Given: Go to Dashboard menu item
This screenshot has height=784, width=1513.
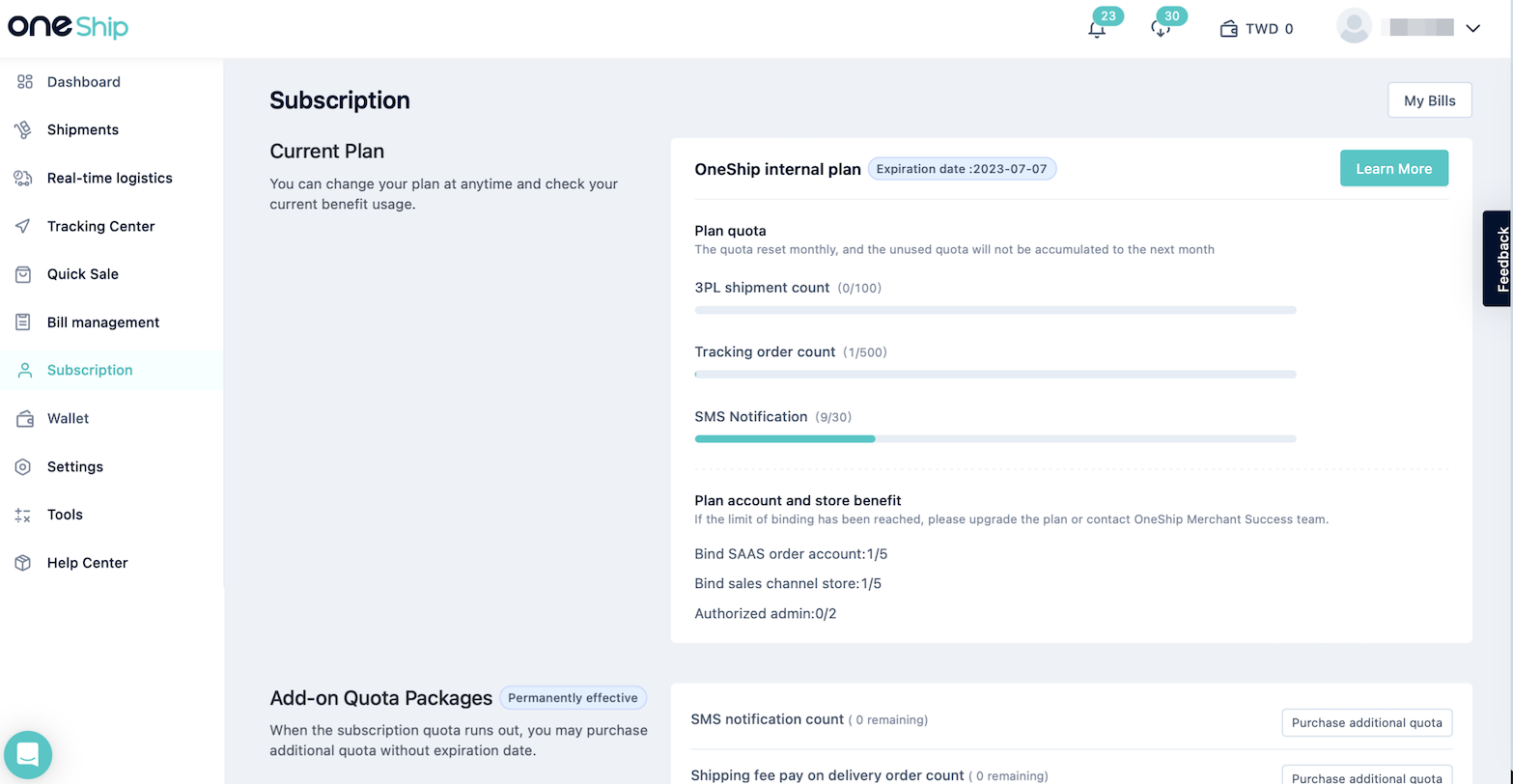Looking at the screenshot, I should [84, 82].
